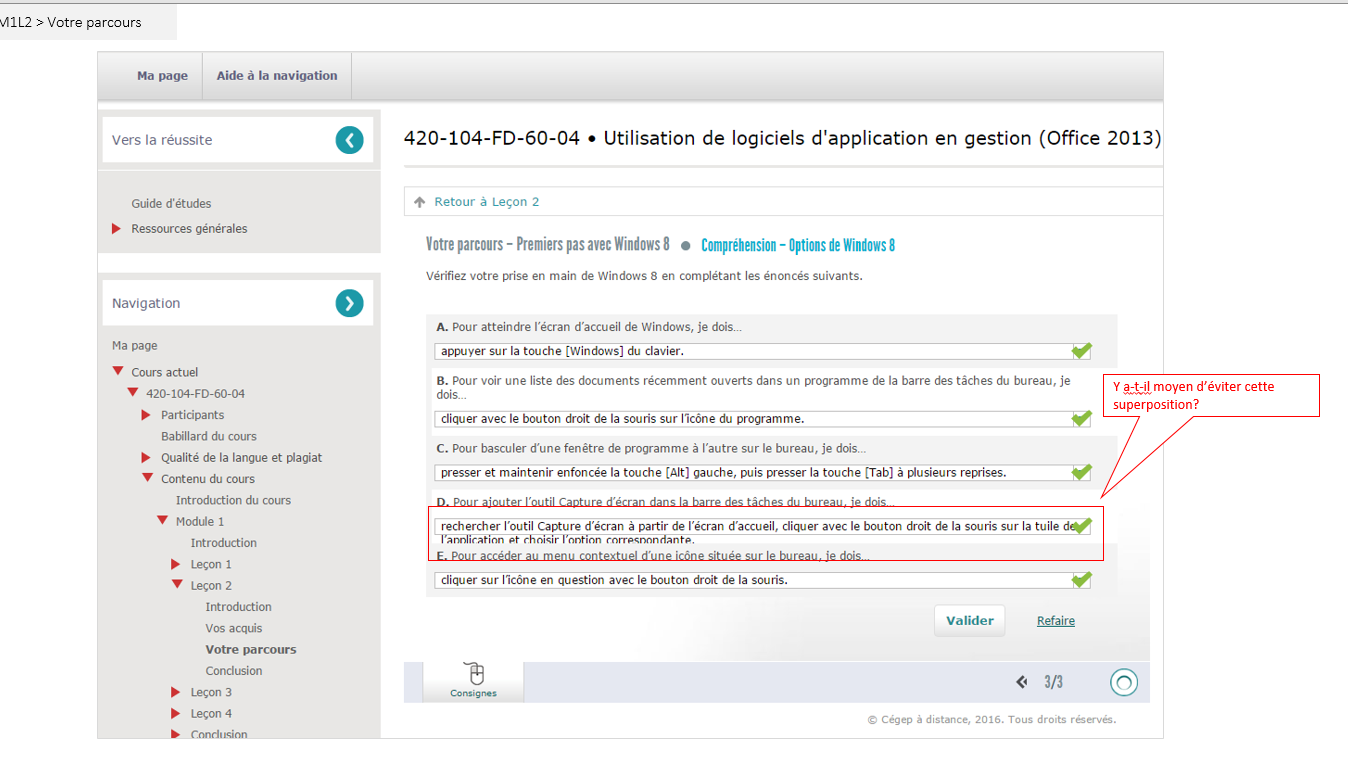Open Aide à la navigation tab
1348x772 pixels.
pyautogui.click(x=277, y=76)
